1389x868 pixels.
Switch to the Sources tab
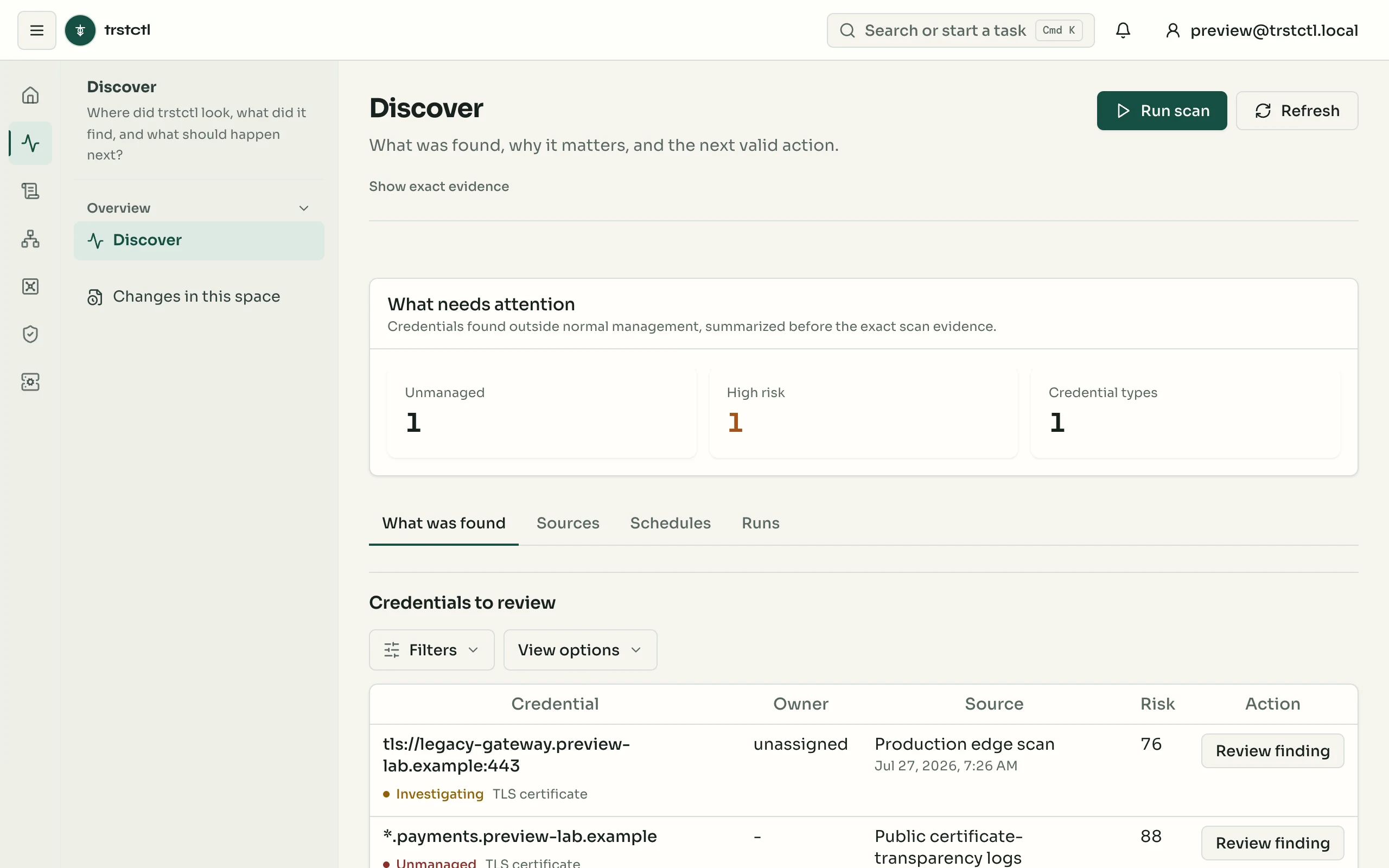[568, 523]
